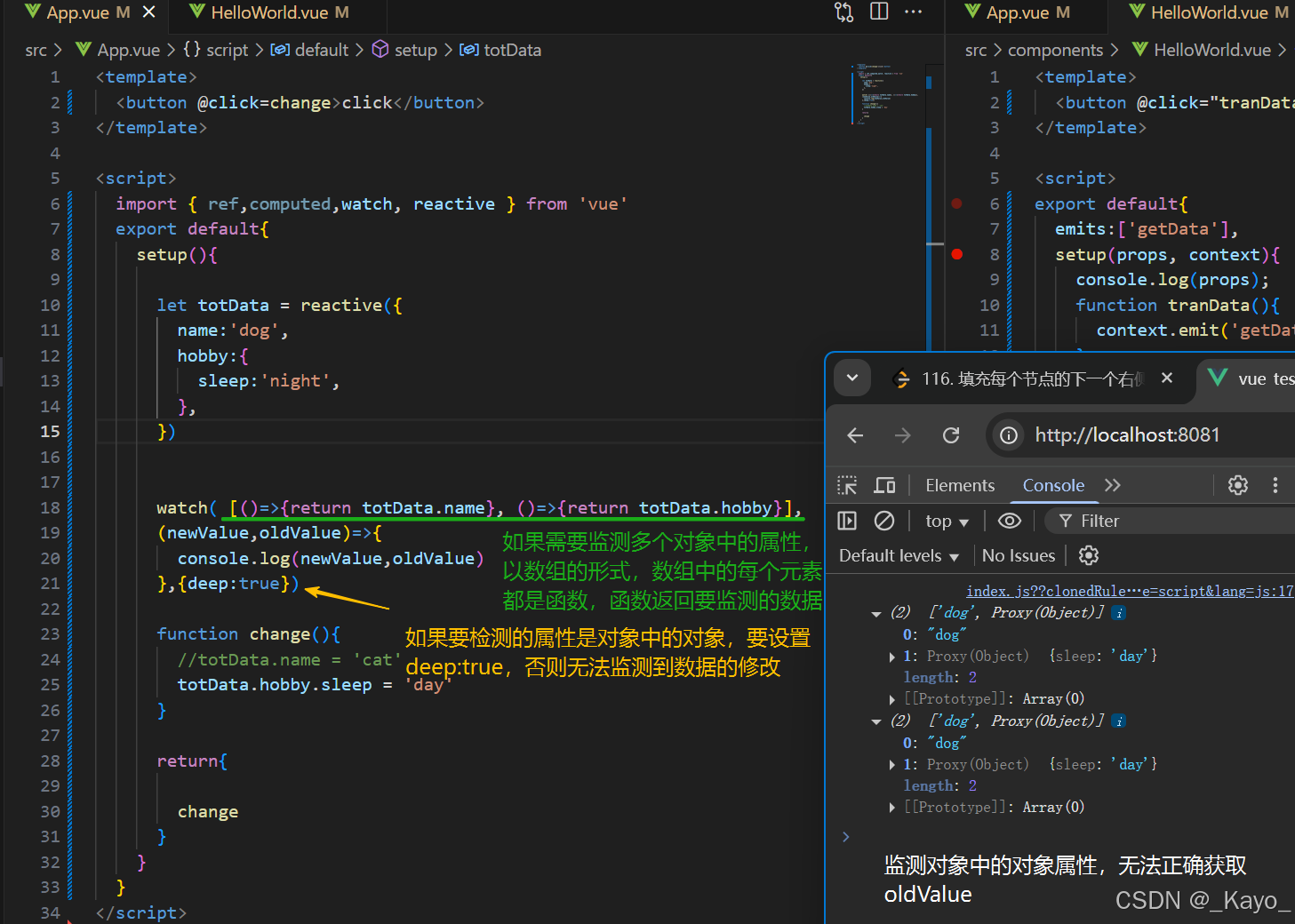This screenshot has width=1295, height=924.
Task: Open App.vue tab in right editor group
Action: tap(1019, 12)
